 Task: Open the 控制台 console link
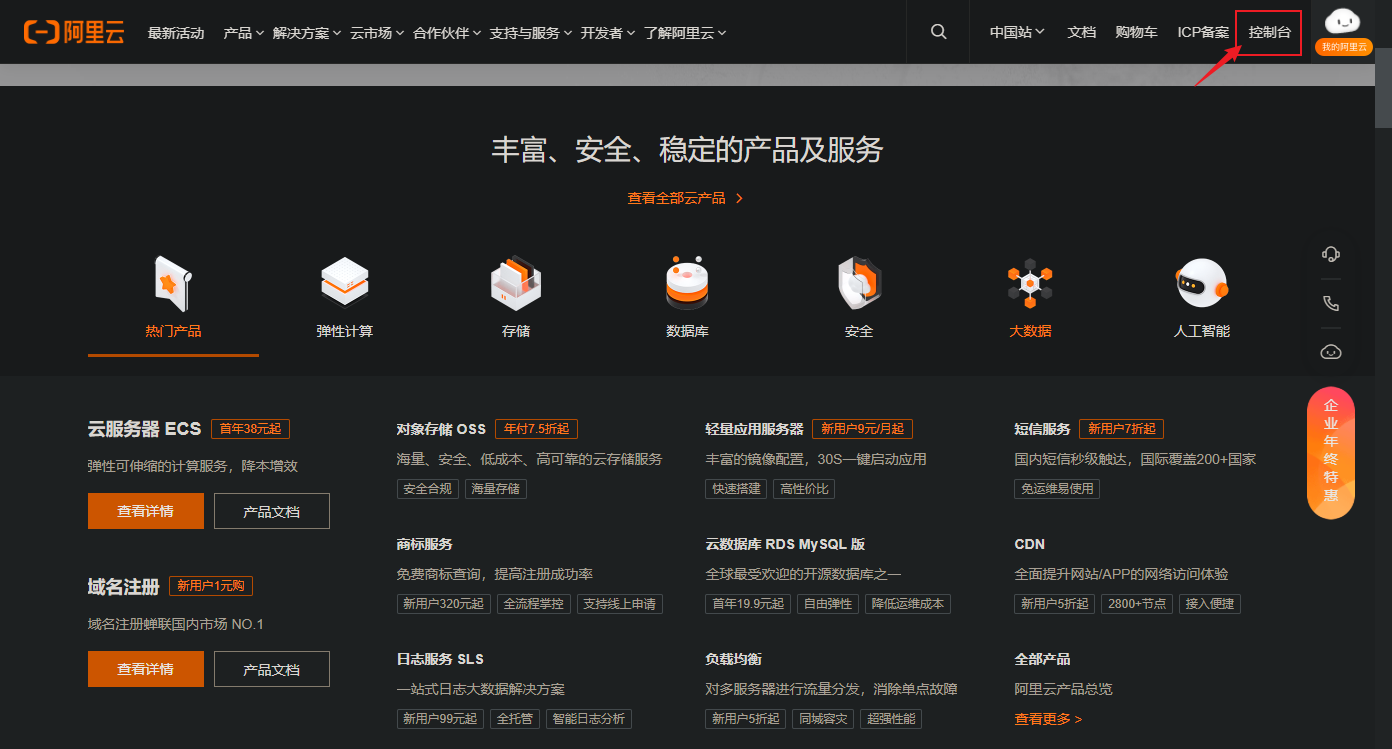(x=1269, y=32)
